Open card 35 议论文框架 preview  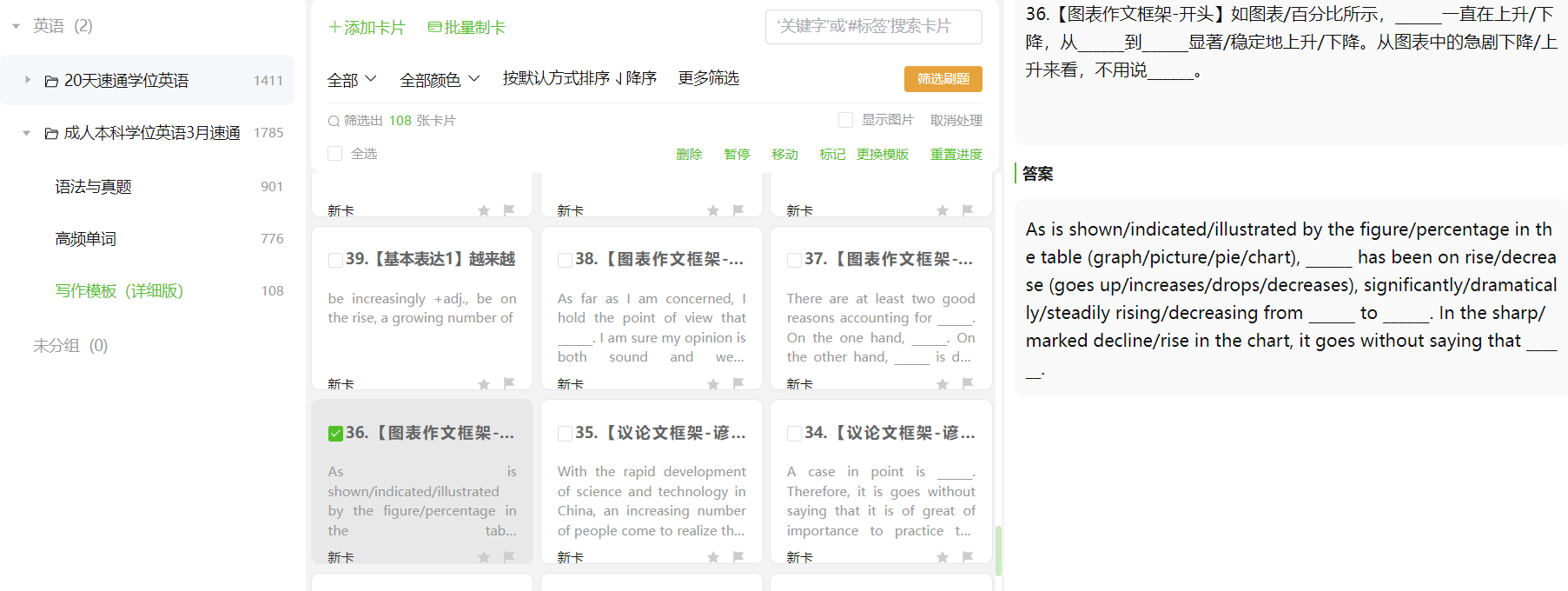click(x=652, y=481)
